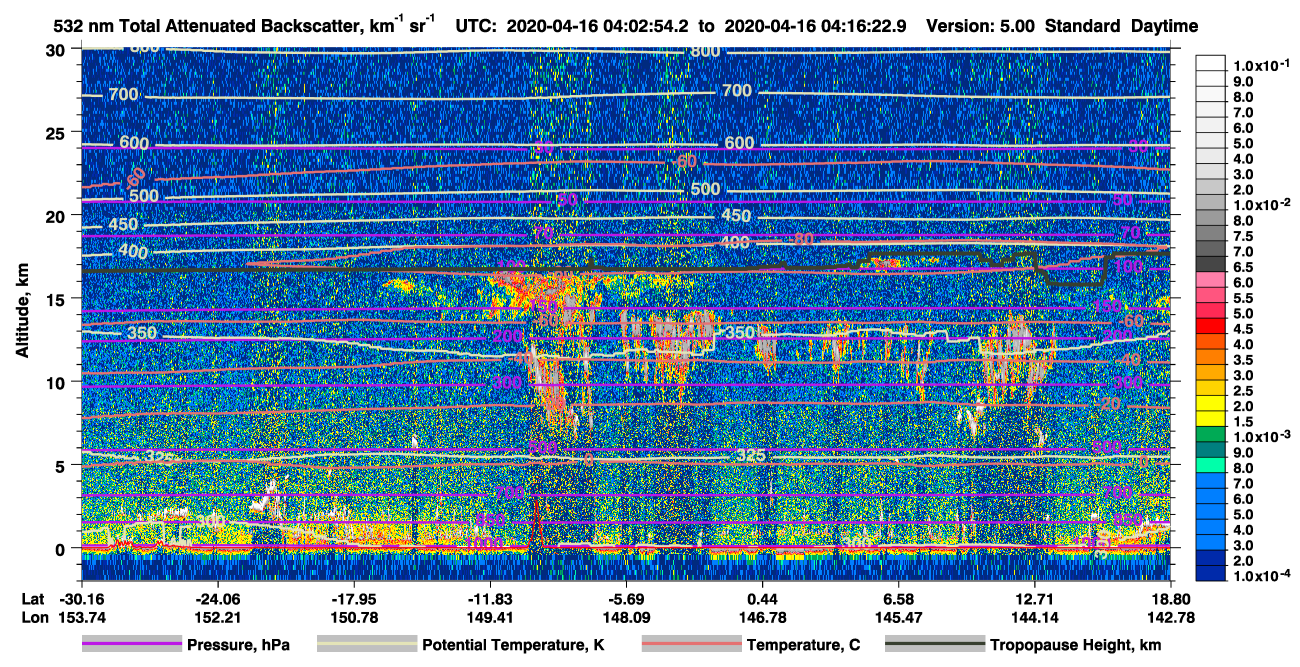The width and height of the screenshot is (1300, 667).
Task: Click the Temperature line sample in legend
Action: pos(692,645)
